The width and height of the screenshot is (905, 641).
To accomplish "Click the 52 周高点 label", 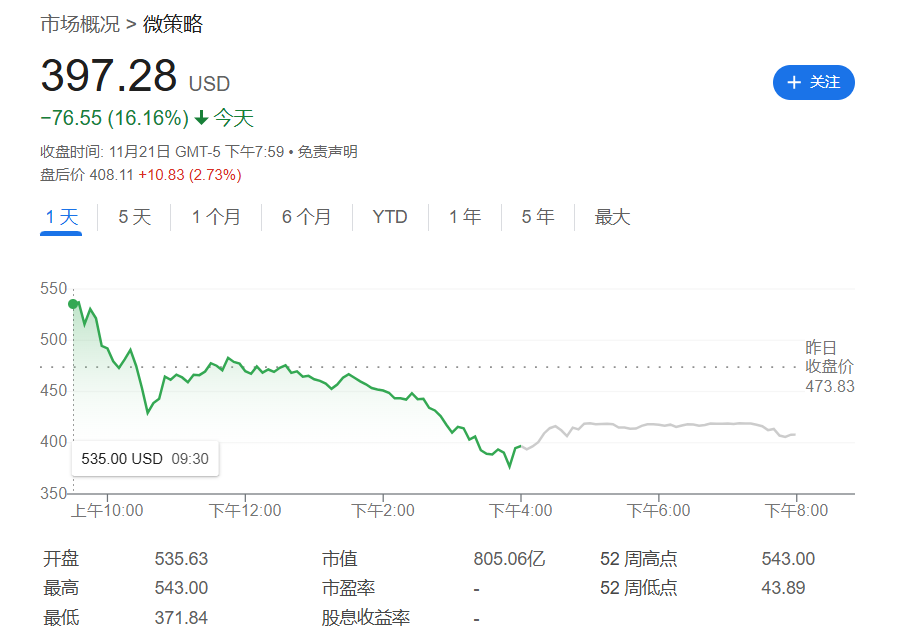I will [638, 559].
